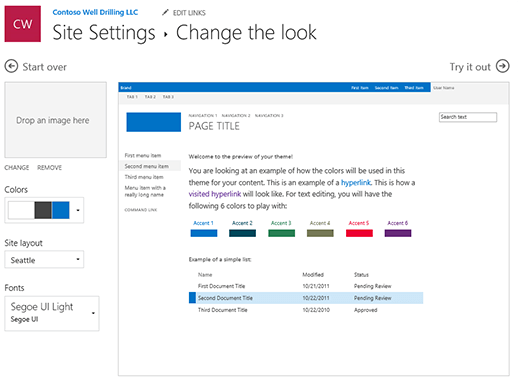Click the Try it out forward arrow icon
This screenshot has width=518, height=384.
click(x=503, y=66)
